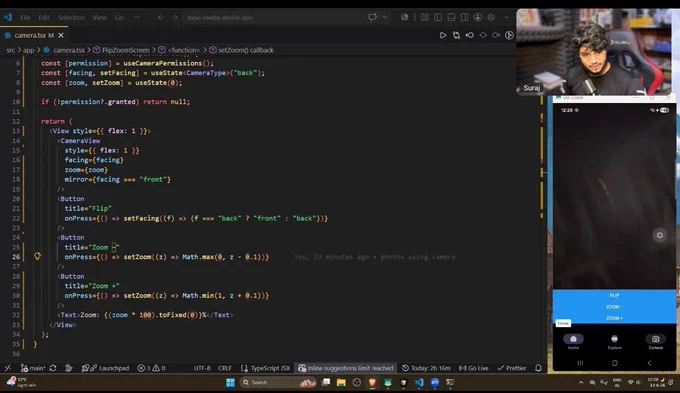Select the setZoom() callback breadcrumb

click(241, 50)
